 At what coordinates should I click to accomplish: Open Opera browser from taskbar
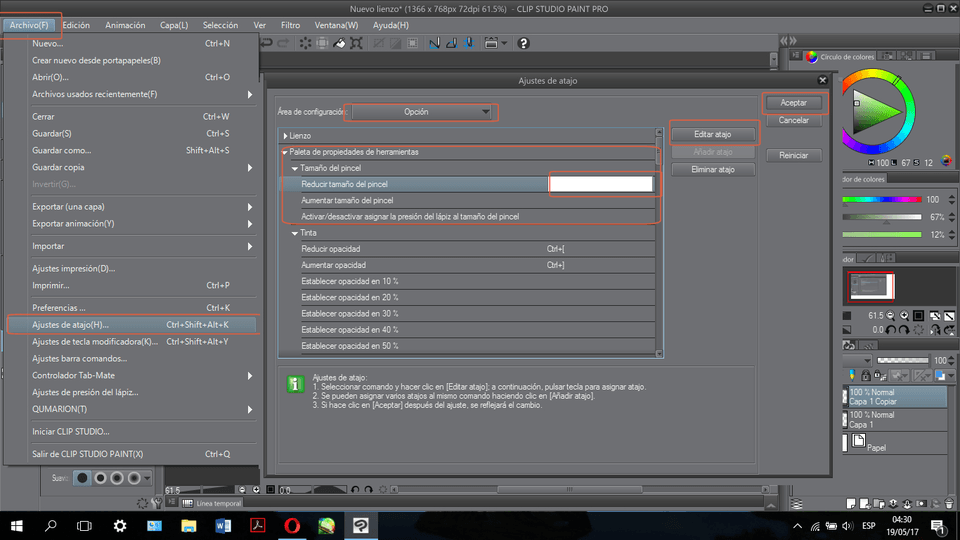tap(292, 525)
